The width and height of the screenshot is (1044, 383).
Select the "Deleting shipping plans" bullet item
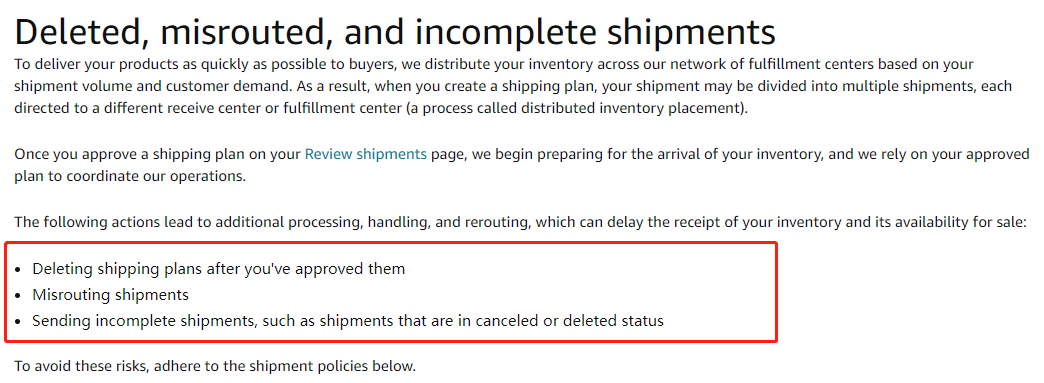click(218, 269)
